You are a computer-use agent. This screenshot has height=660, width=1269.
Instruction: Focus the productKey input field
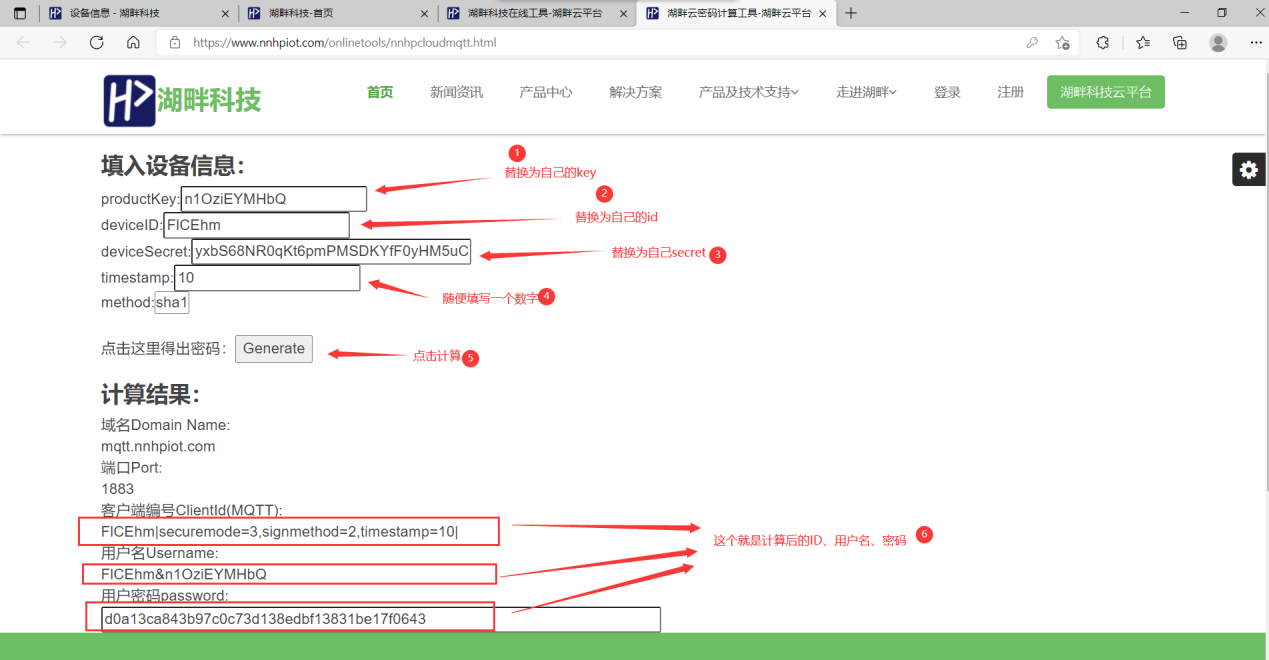click(274, 199)
